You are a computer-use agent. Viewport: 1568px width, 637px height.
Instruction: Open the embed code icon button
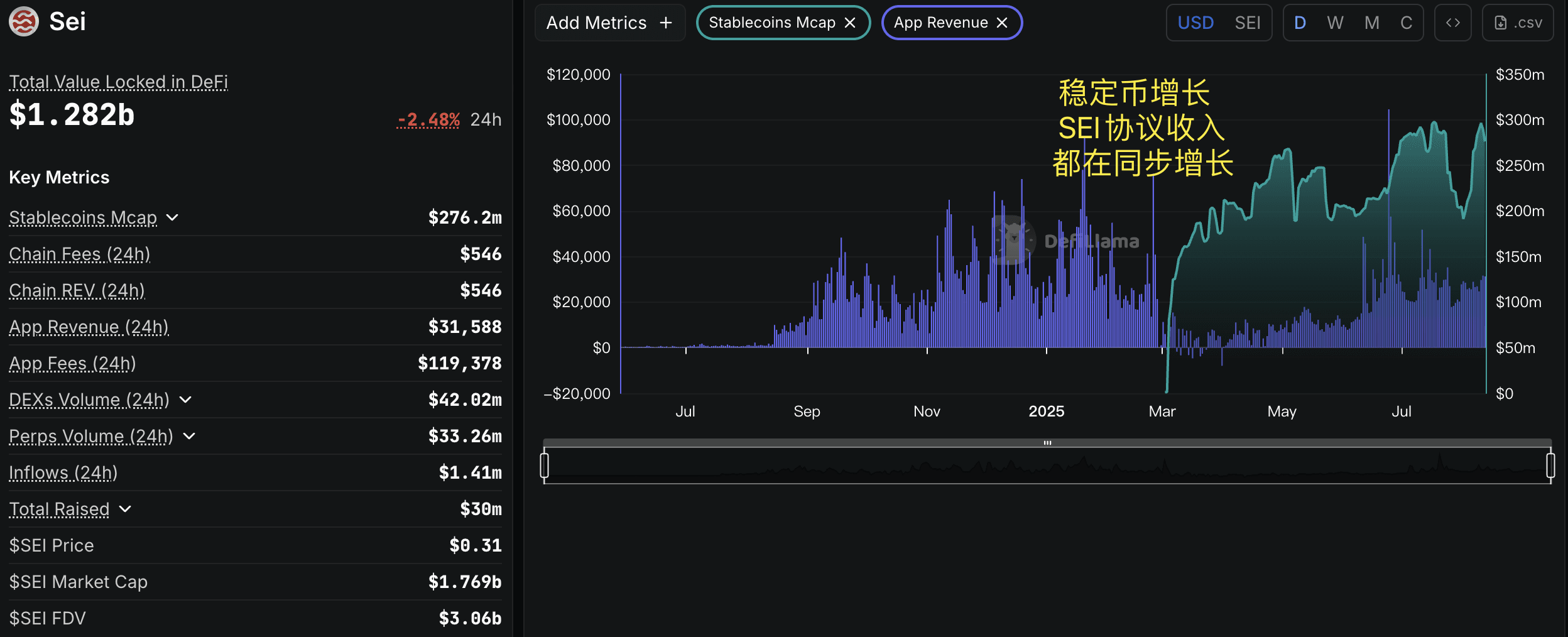click(1452, 23)
